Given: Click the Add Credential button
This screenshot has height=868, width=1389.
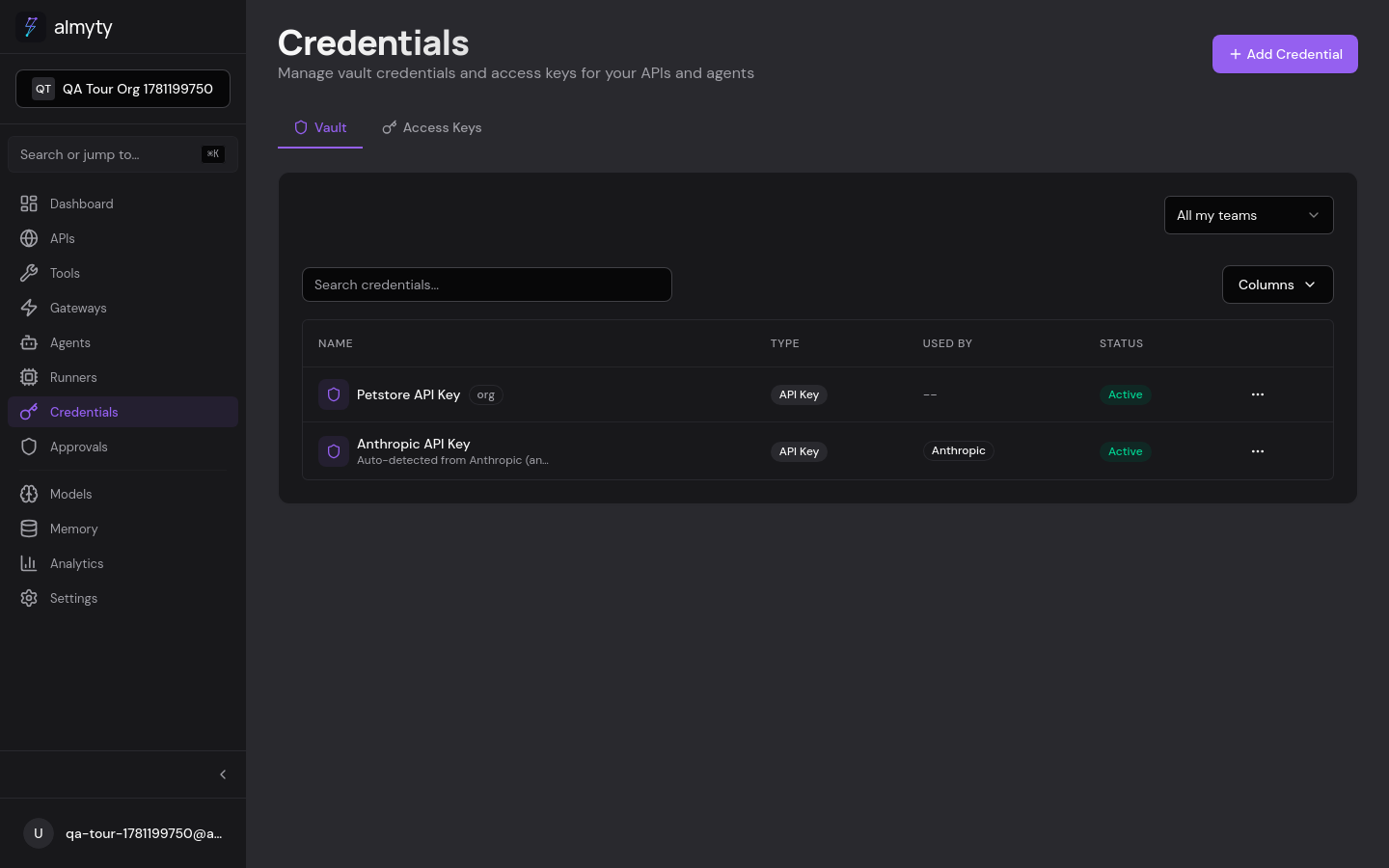Looking at the screenshot, I should pos(1285,54).
